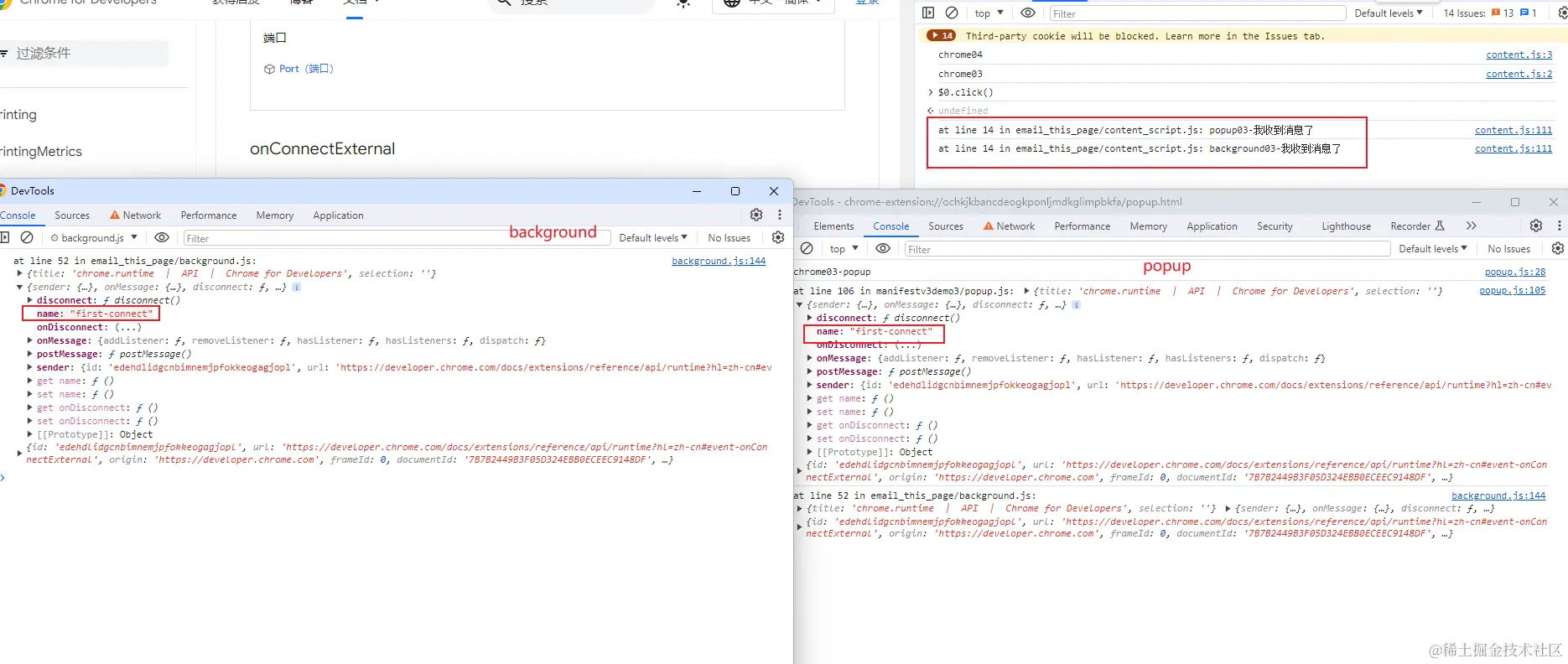This screenshot has width=1568, height=664.
Task: Switch to Network tab in background DevTools
Action: point(135,215)
